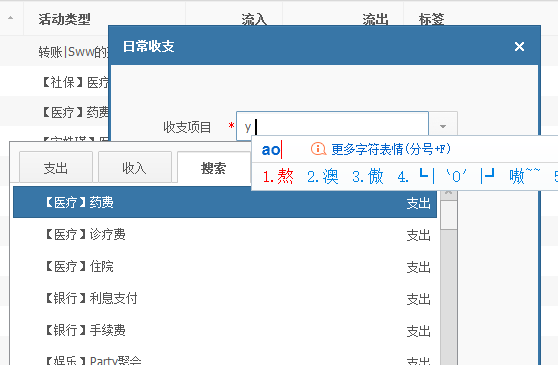Close the 日常收支 dialog

pos(519,46)
